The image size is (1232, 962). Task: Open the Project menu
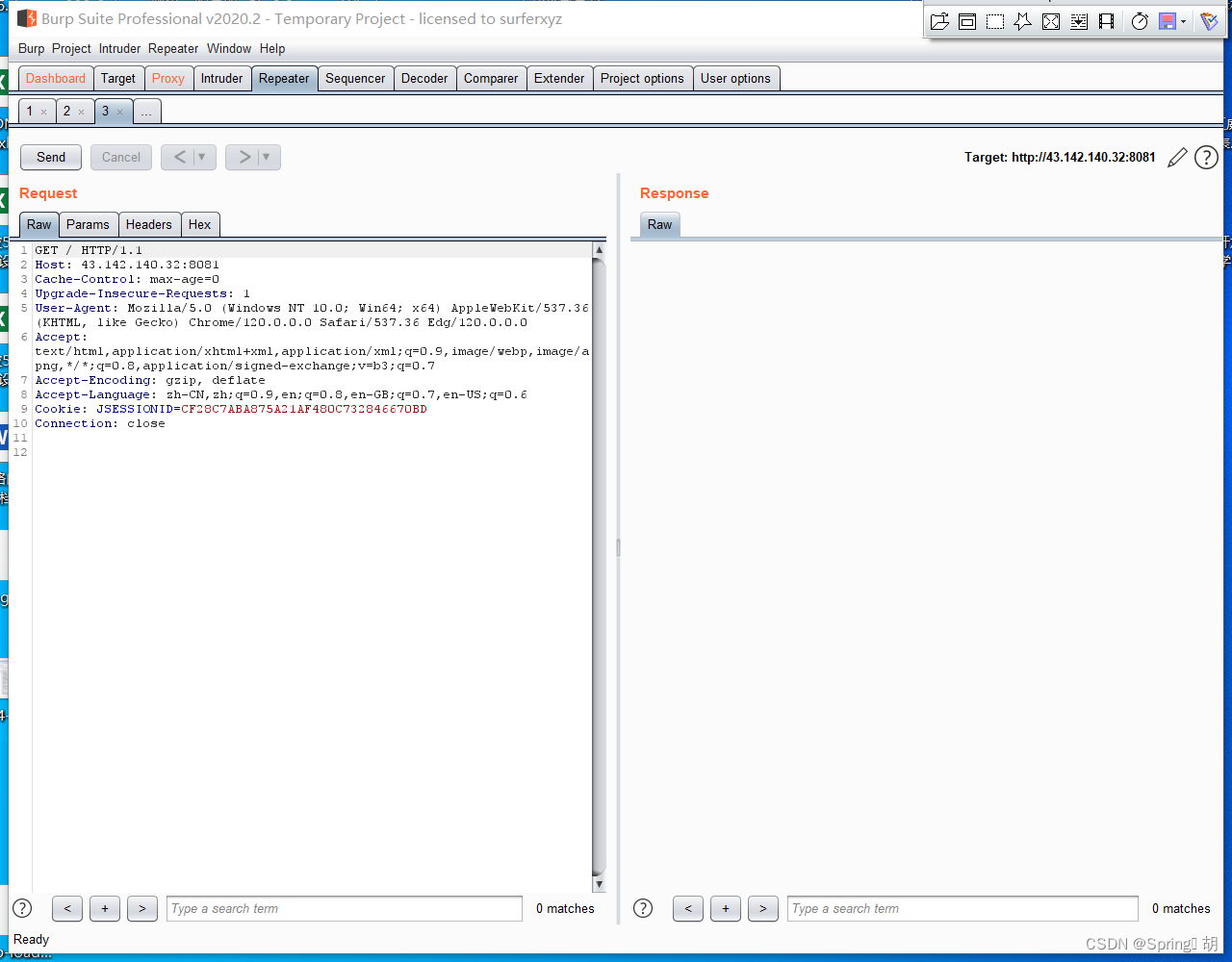(x=71, y=48)
